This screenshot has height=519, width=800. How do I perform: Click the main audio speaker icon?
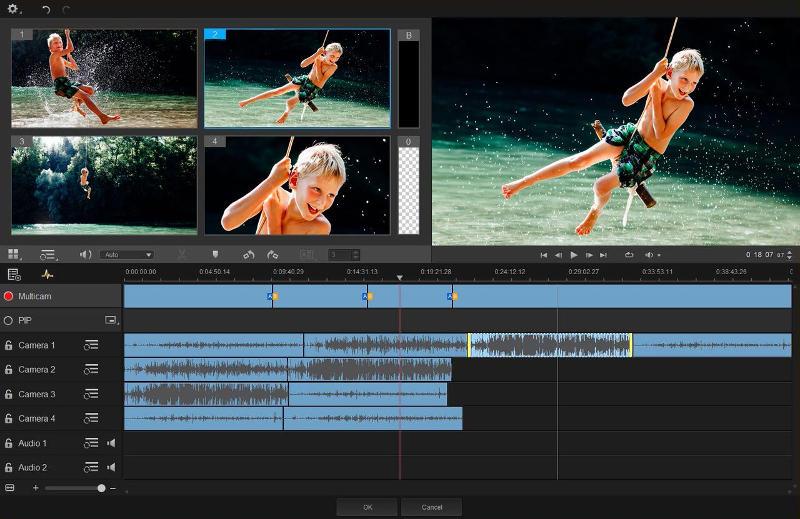pos(85,254)
